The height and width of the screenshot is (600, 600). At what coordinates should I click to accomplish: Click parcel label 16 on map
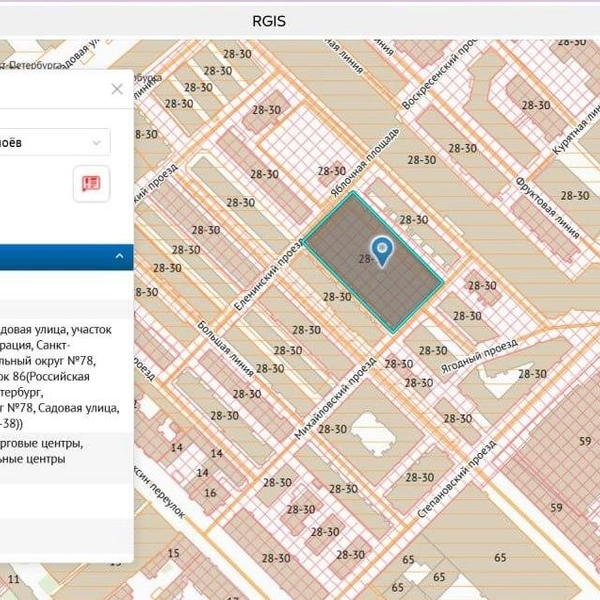pyautogui.click(x=210, y=493)
